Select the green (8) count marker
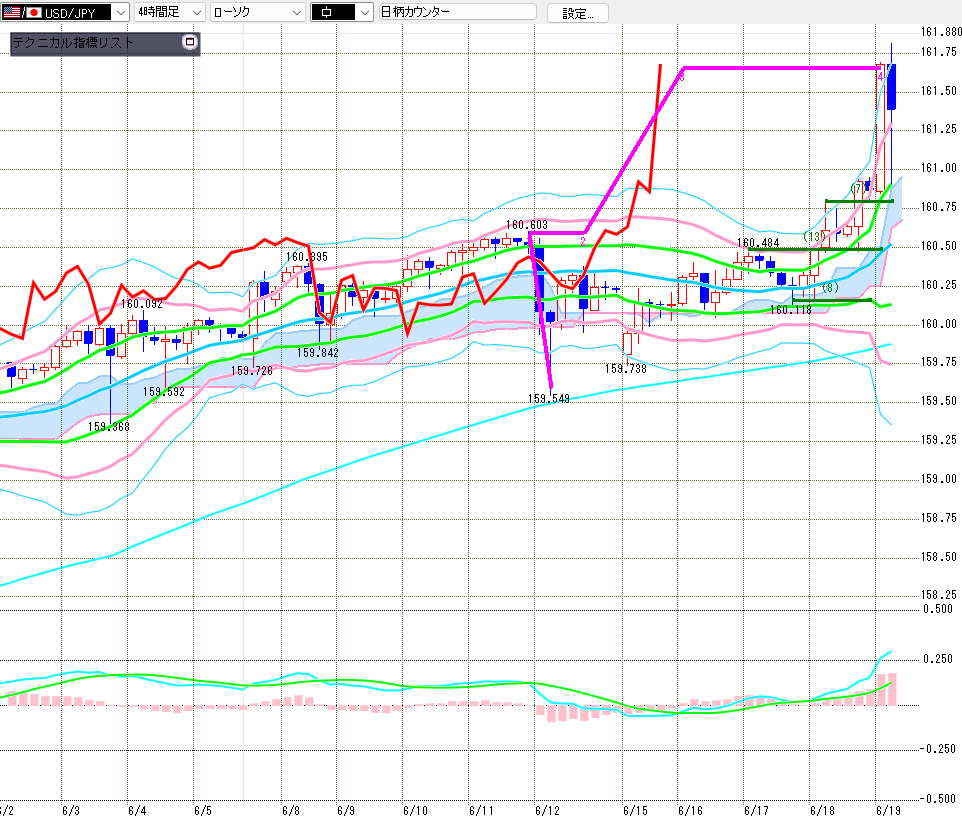962x818 pixels. click(829, 287)
